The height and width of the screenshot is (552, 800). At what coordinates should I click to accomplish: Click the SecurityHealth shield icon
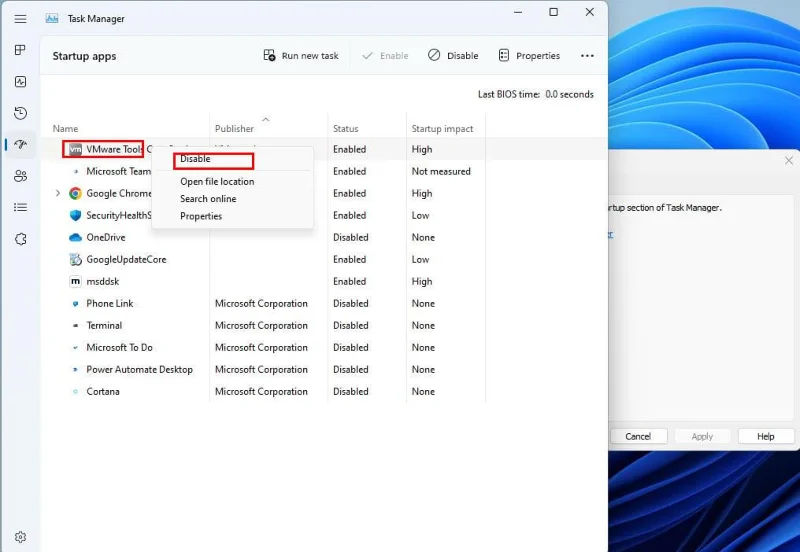coord(76,215)
